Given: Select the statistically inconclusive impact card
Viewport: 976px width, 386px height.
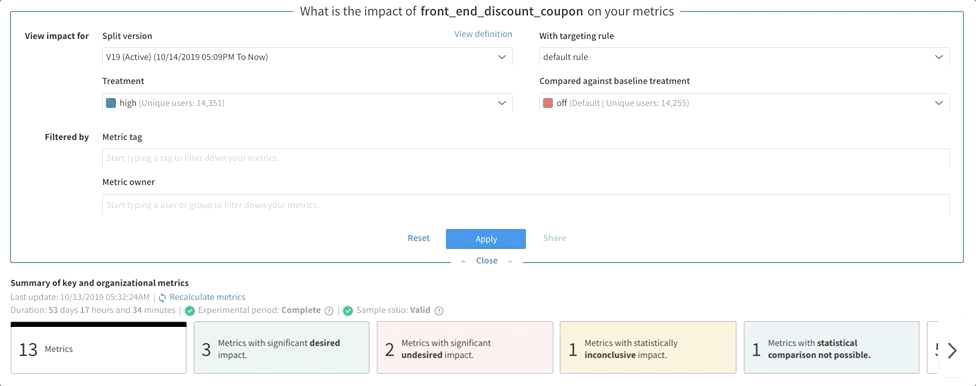Looking at the screenshot, I should pyautogui.click(x=648, y=348).
